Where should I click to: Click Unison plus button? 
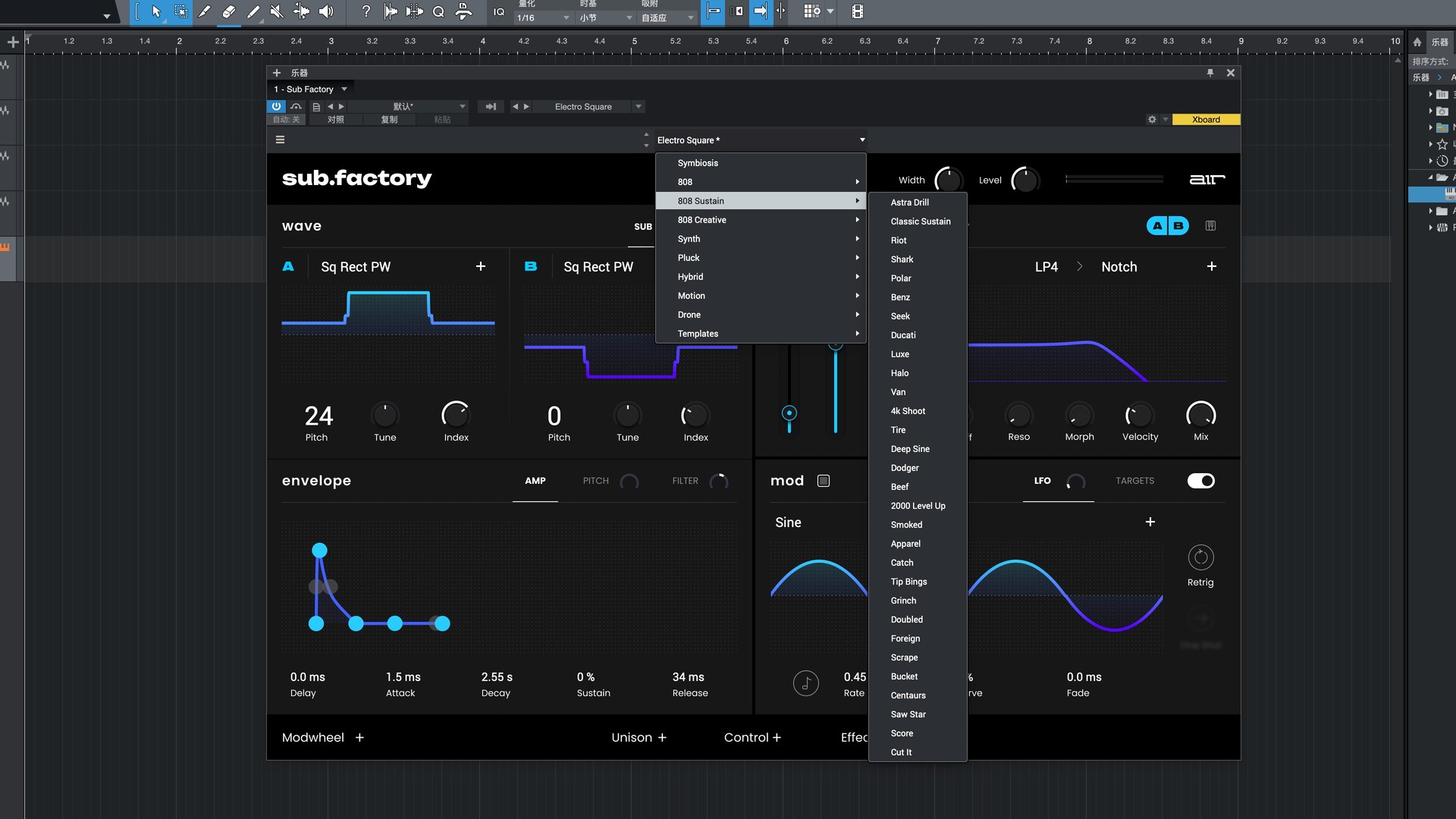point(662,738)
